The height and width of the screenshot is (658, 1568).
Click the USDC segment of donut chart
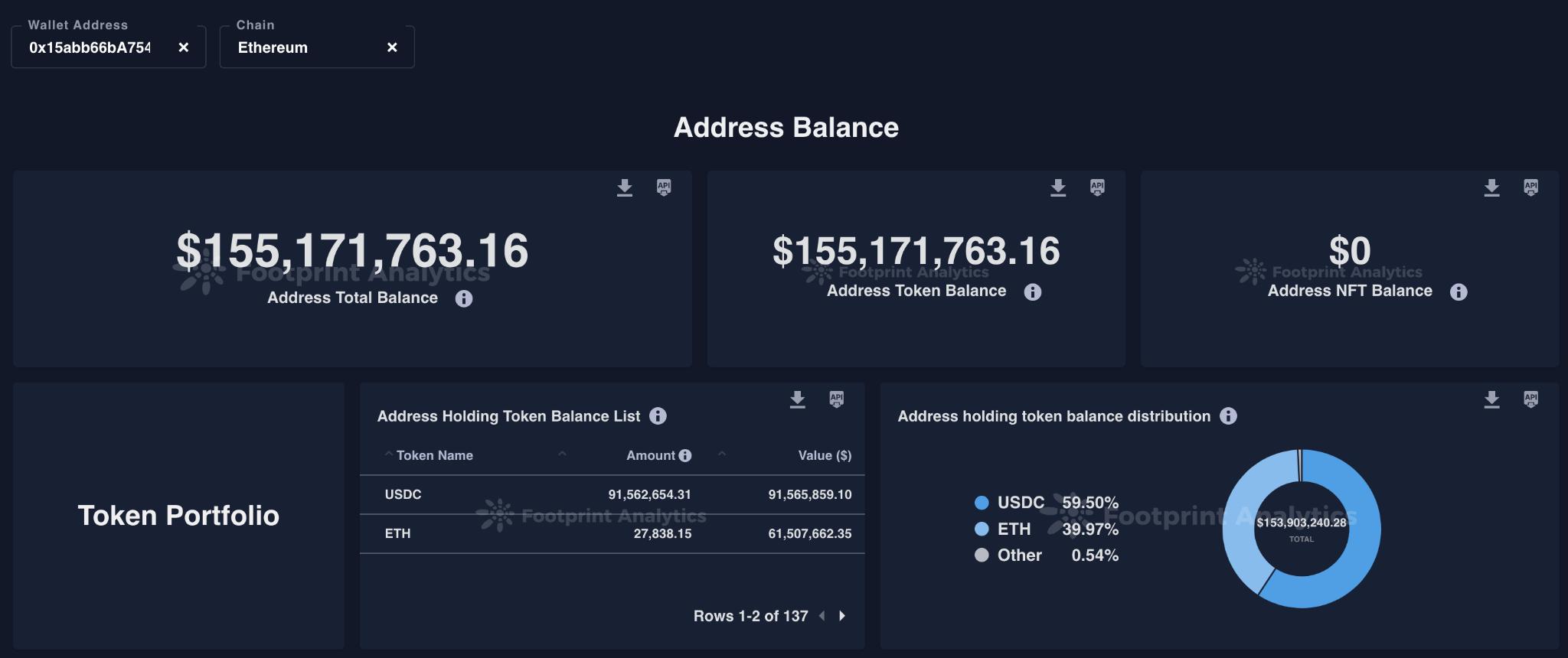[1359, 551]
